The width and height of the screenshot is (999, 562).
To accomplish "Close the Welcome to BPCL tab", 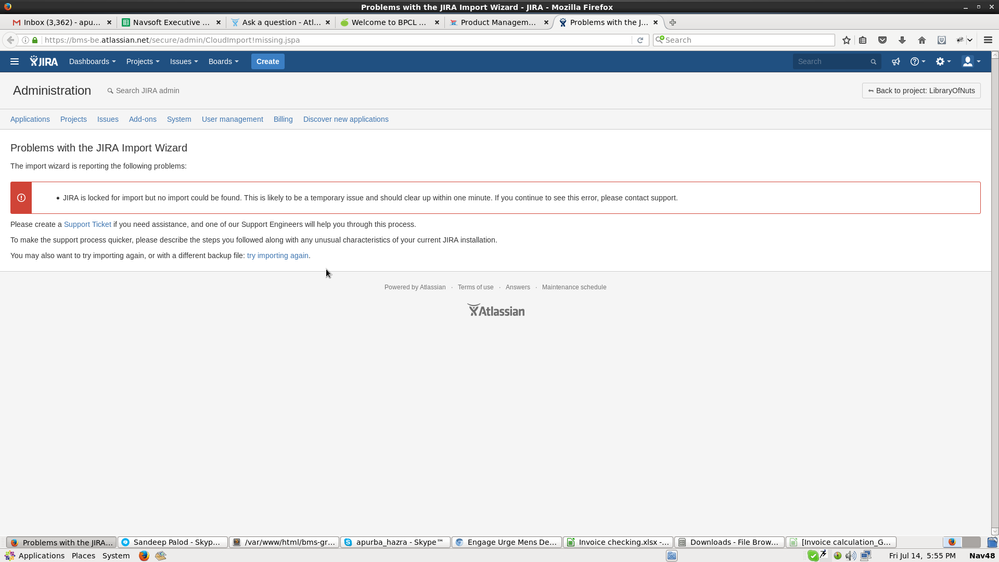I will click(x=437, y=22).
